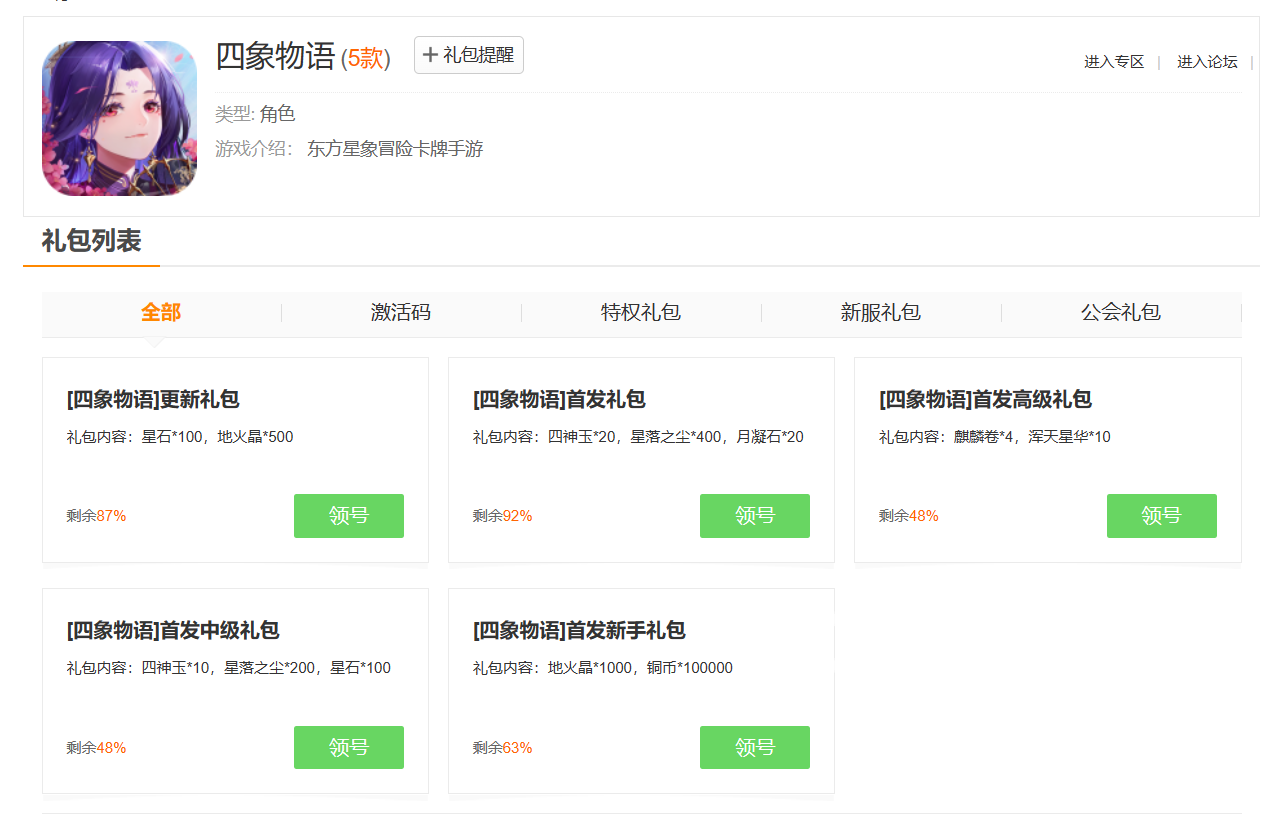This screenshot has width=1262, height=822.
Task: Click 领号 for the 首发高级礼包
Action: [1161, 516]
